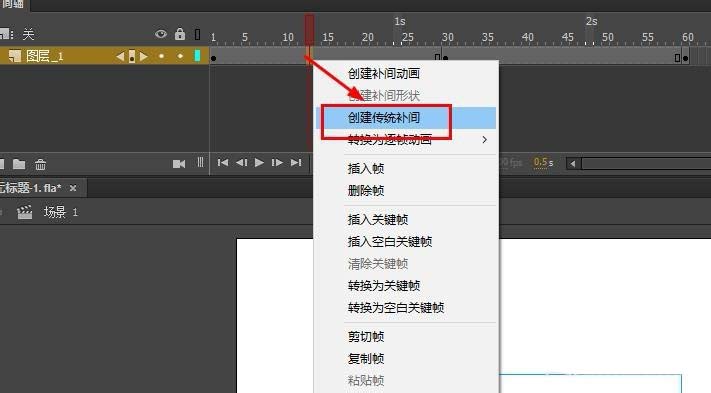Go to the first frame
Viewport: 711px width, 393px height.
tap(223, 162)
